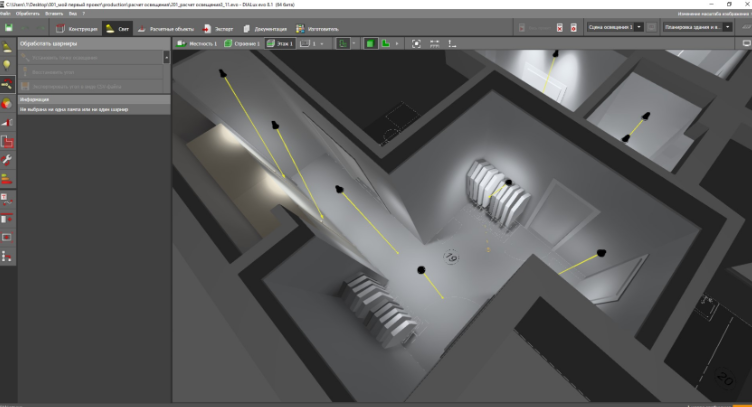
Task: Click the monitor icon at view bar end
Action: pyautogui.click(x=746, y=44)
